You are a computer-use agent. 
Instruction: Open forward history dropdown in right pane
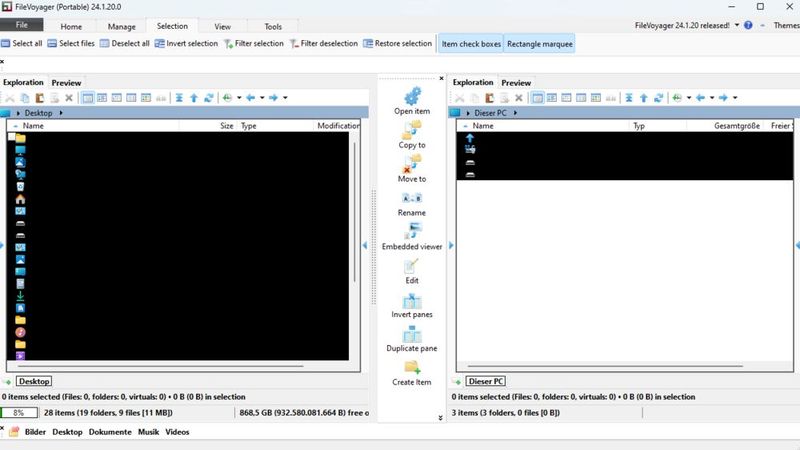tap(735, 97)
